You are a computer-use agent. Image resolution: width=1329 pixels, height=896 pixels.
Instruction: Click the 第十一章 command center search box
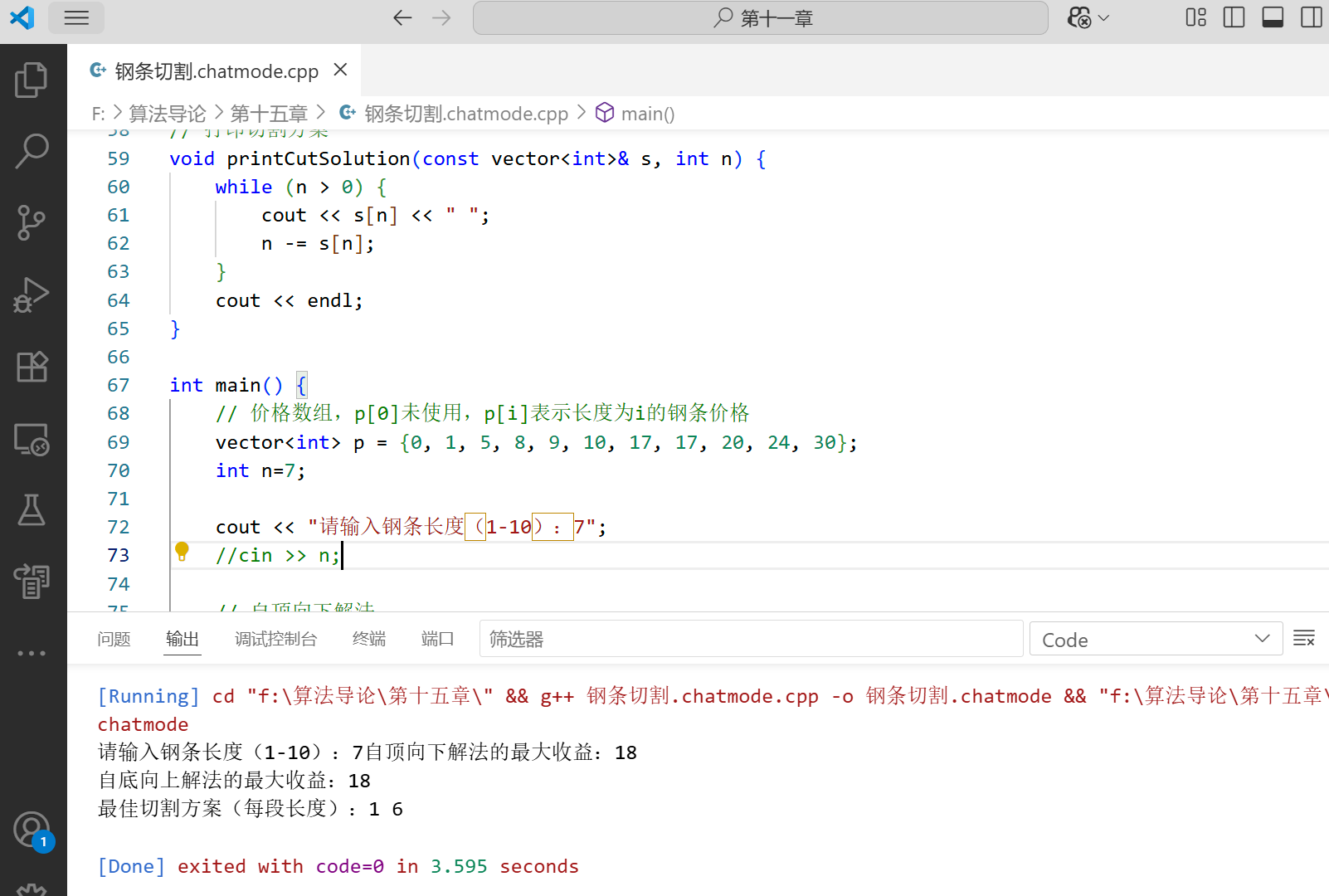coord(761,17)
